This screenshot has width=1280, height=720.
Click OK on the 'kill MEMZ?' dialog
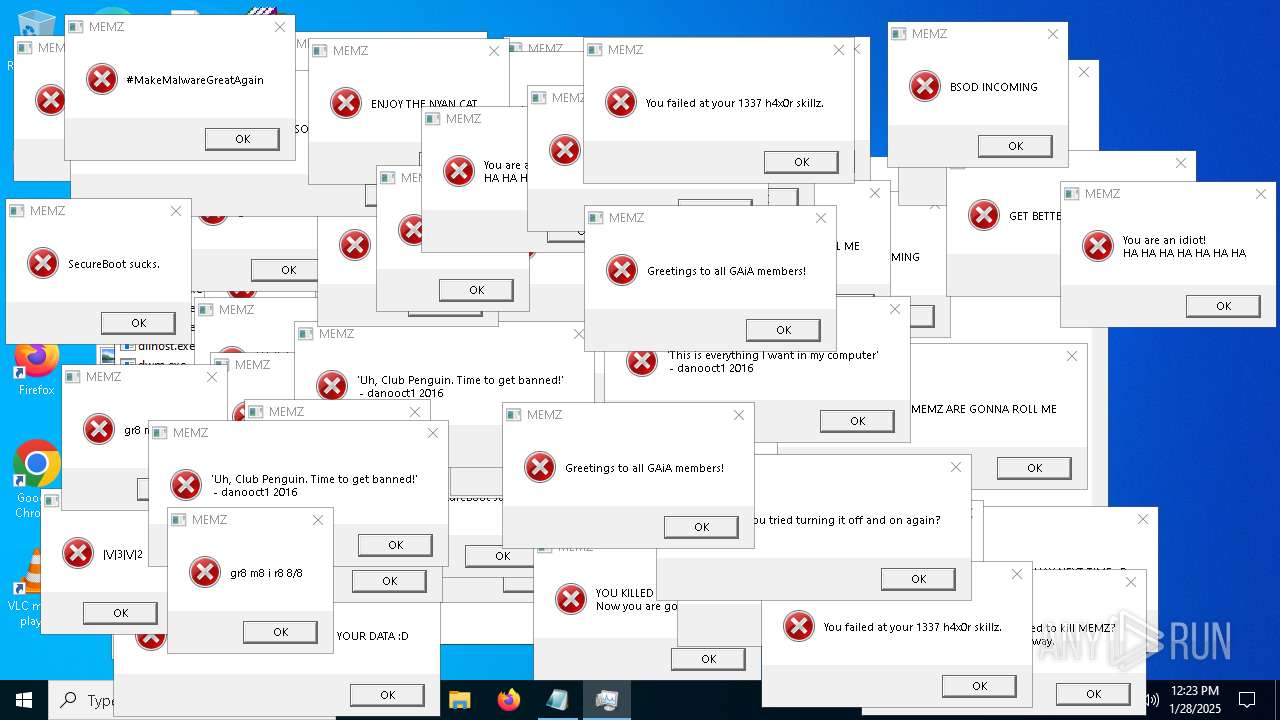coord(1093,694)
